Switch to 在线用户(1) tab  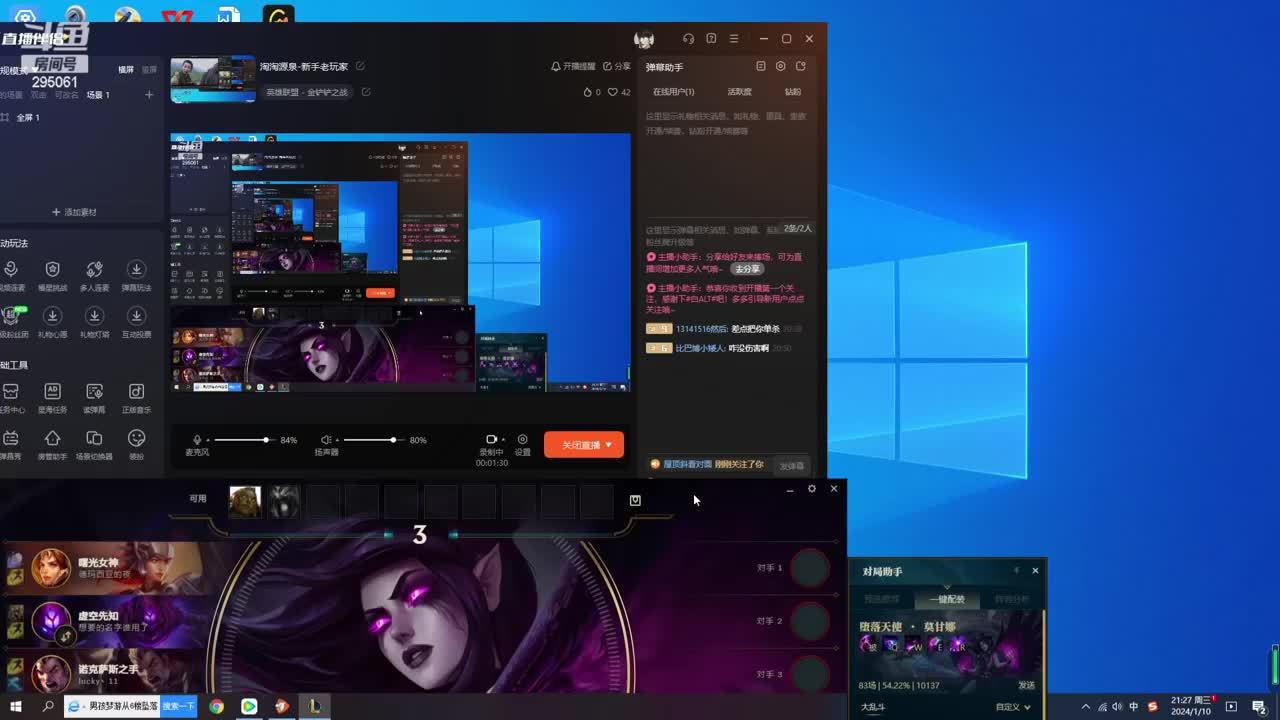pyautogui.click(x=673, y=92)
